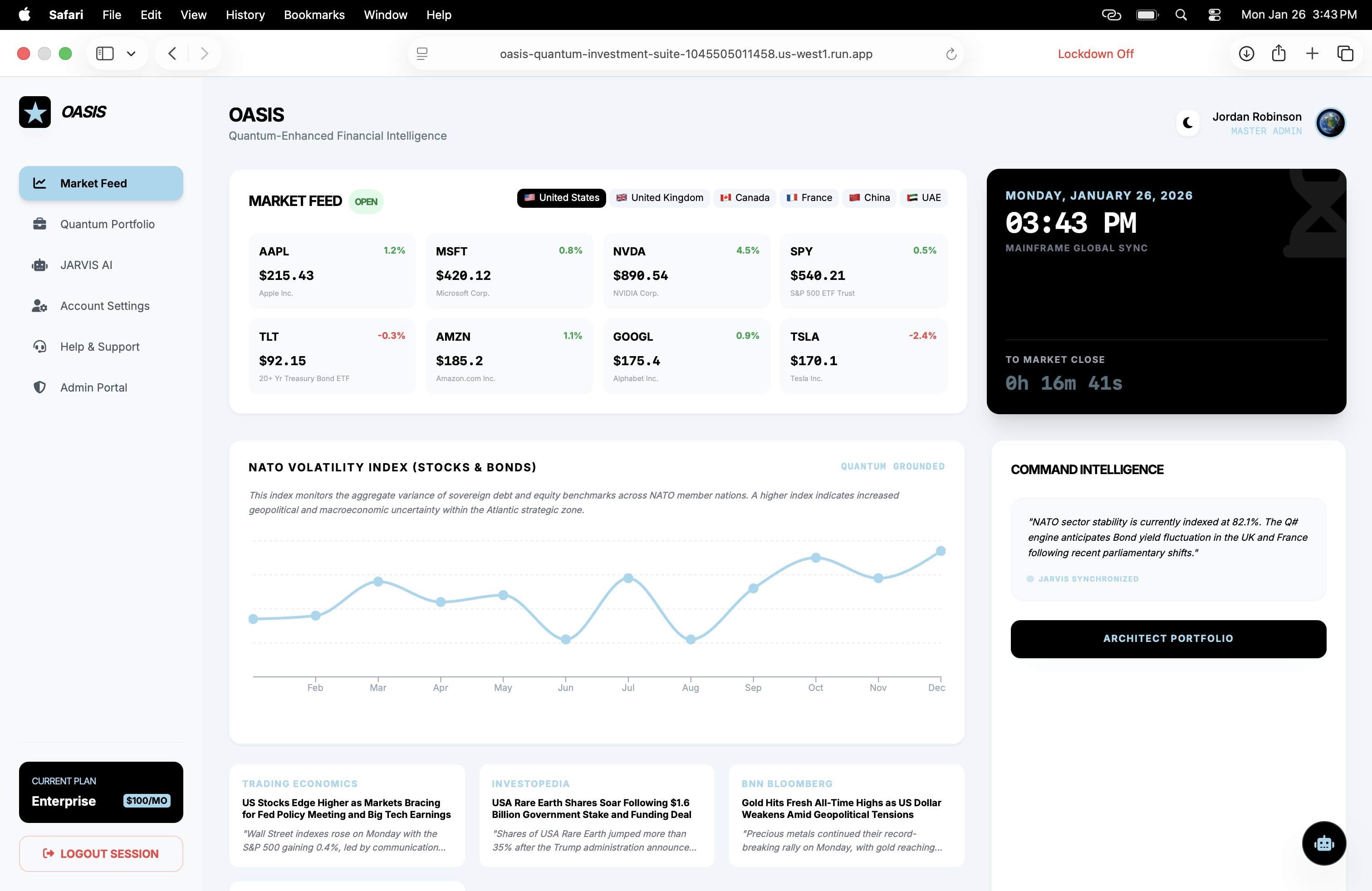Open Admin Portal using the shield icon
The image size is (1372, 891).
39,387
